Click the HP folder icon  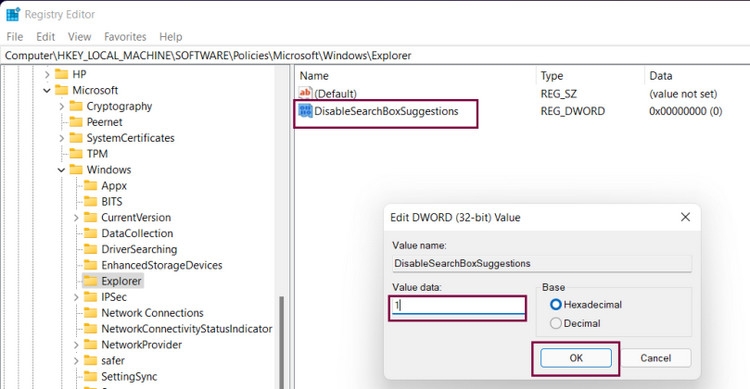61,74
